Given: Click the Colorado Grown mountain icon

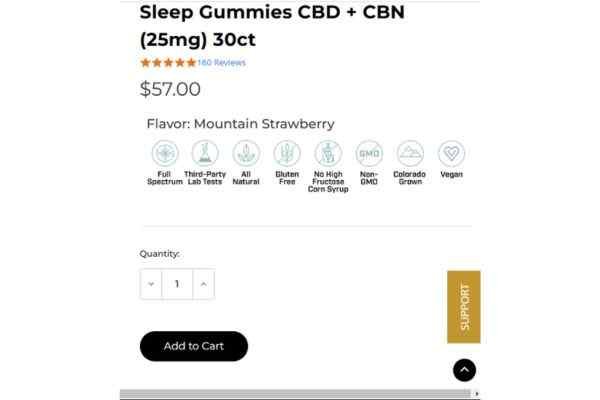Looking at the screenshot, I should click(x=410, y=153).
